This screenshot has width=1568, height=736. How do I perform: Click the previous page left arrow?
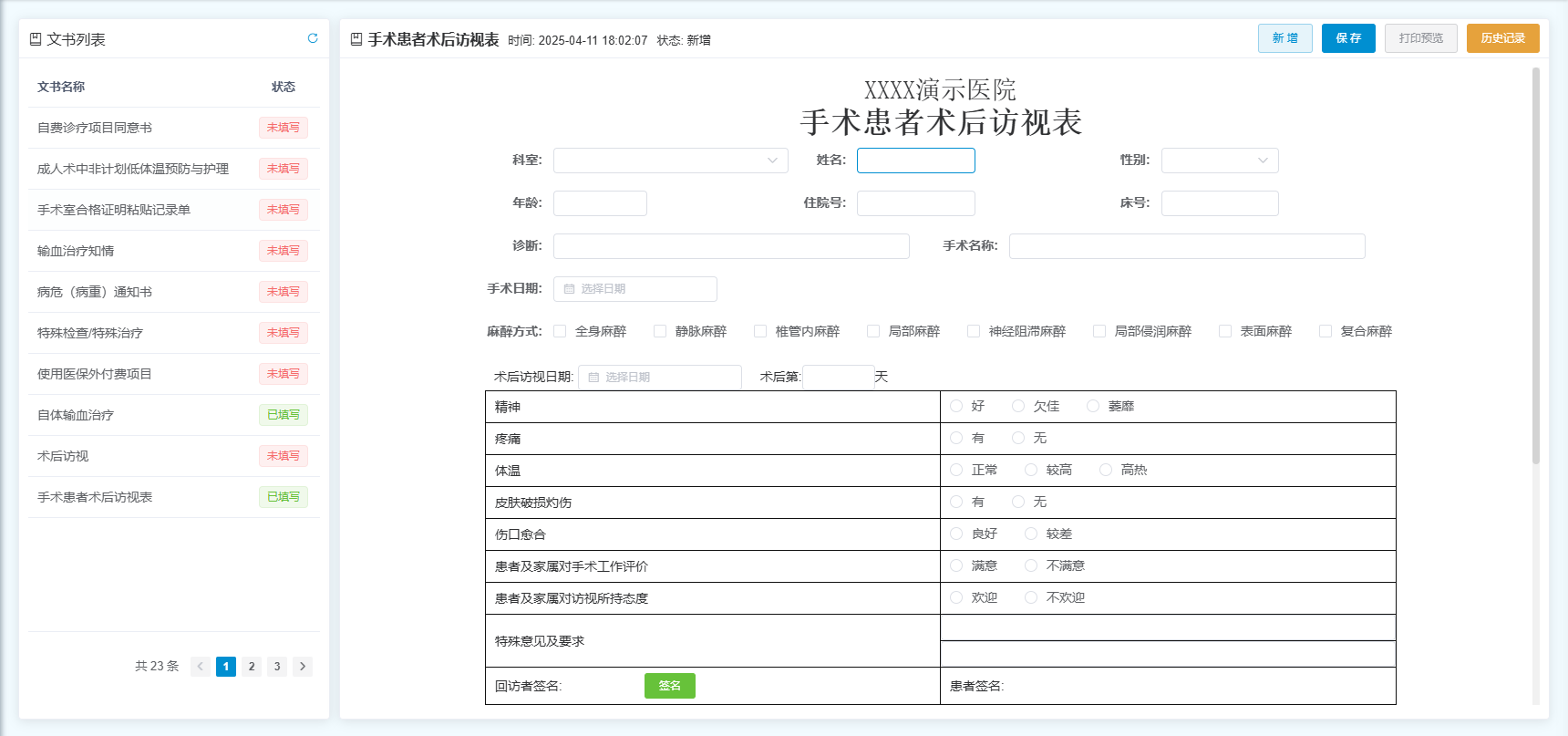point(201,667)
